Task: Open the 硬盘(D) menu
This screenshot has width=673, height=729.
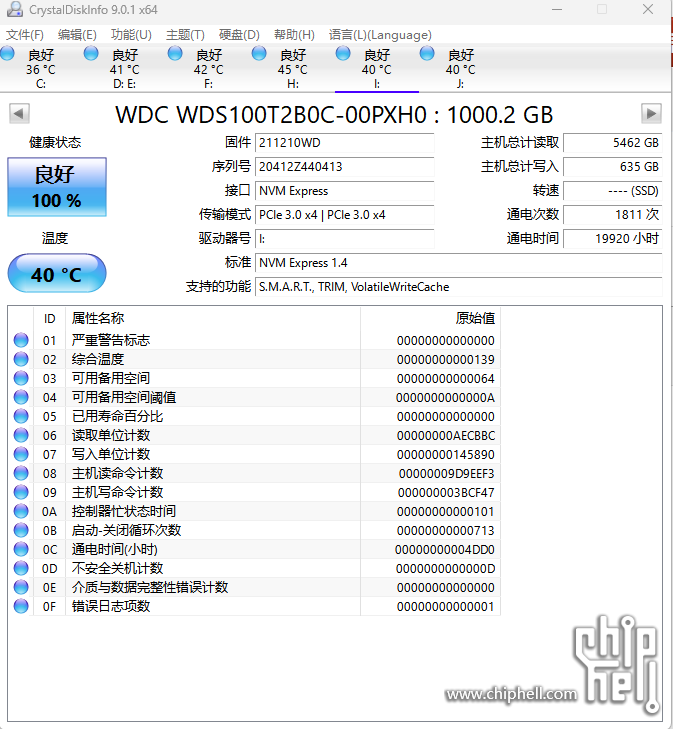Action: click(239, 35)
